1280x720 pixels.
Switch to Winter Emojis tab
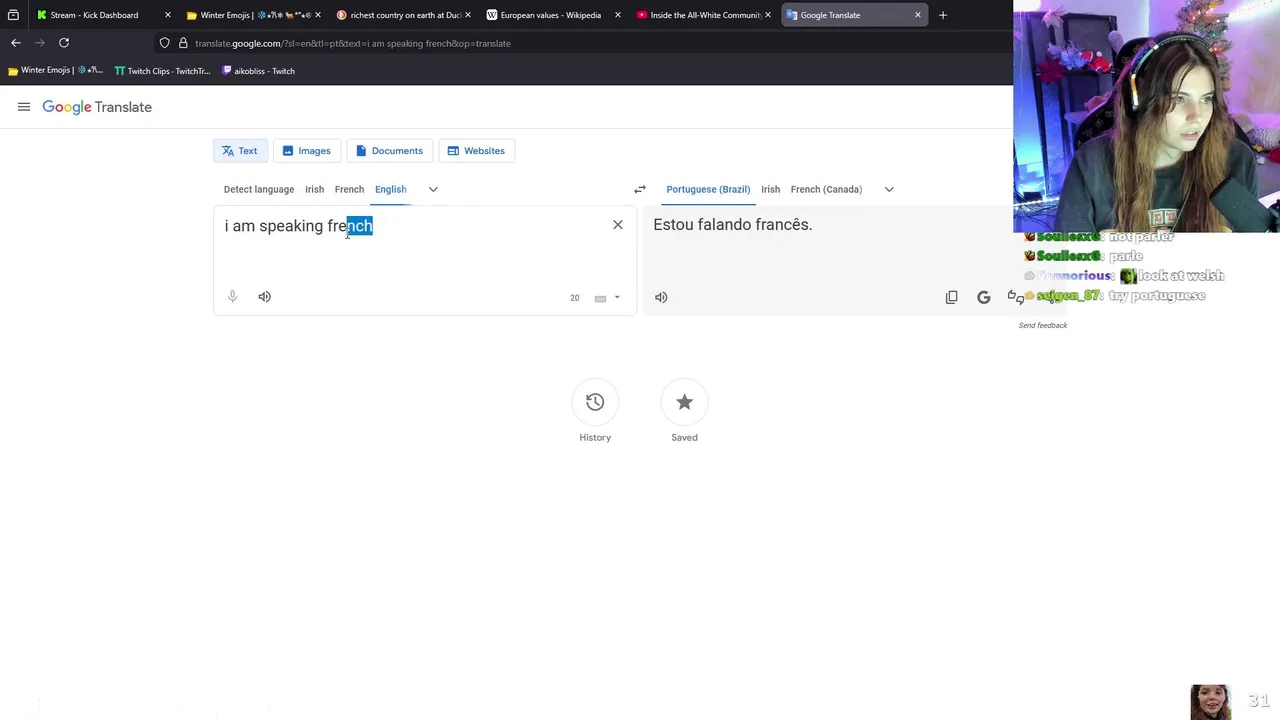pyautogui.click(x=250, y=15)
